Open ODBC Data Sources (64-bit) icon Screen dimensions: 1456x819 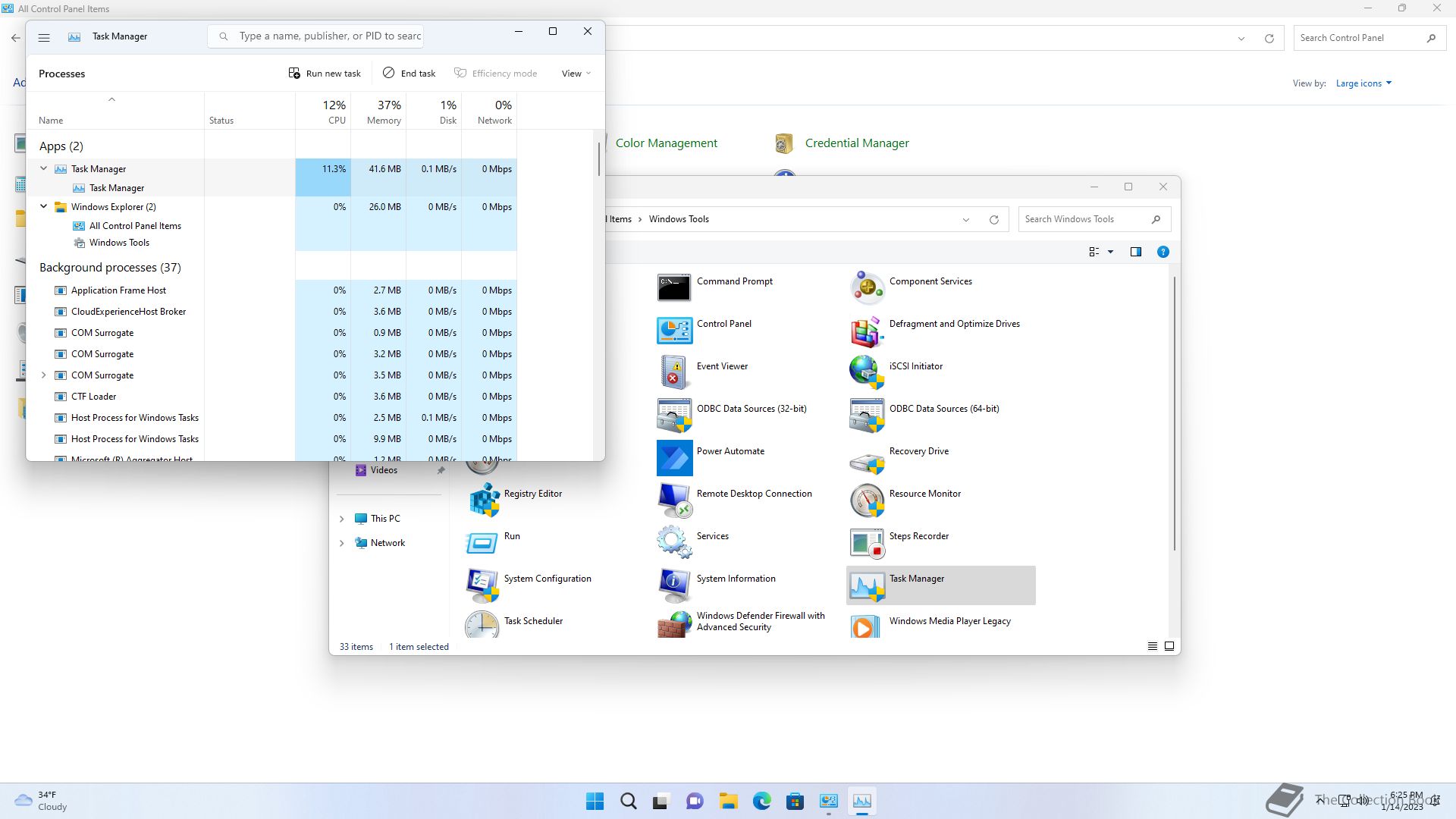point(866,415)
